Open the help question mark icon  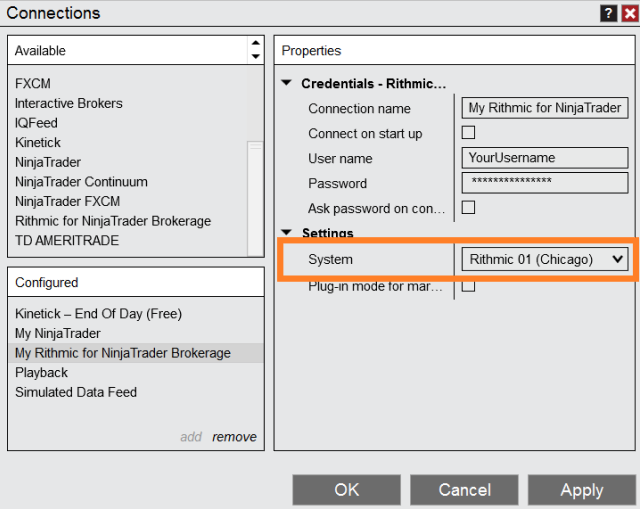pyautogui.click(x=608, y=13)
